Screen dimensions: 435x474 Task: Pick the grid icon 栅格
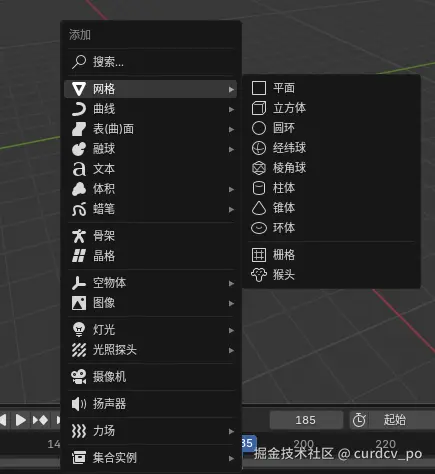259,255
